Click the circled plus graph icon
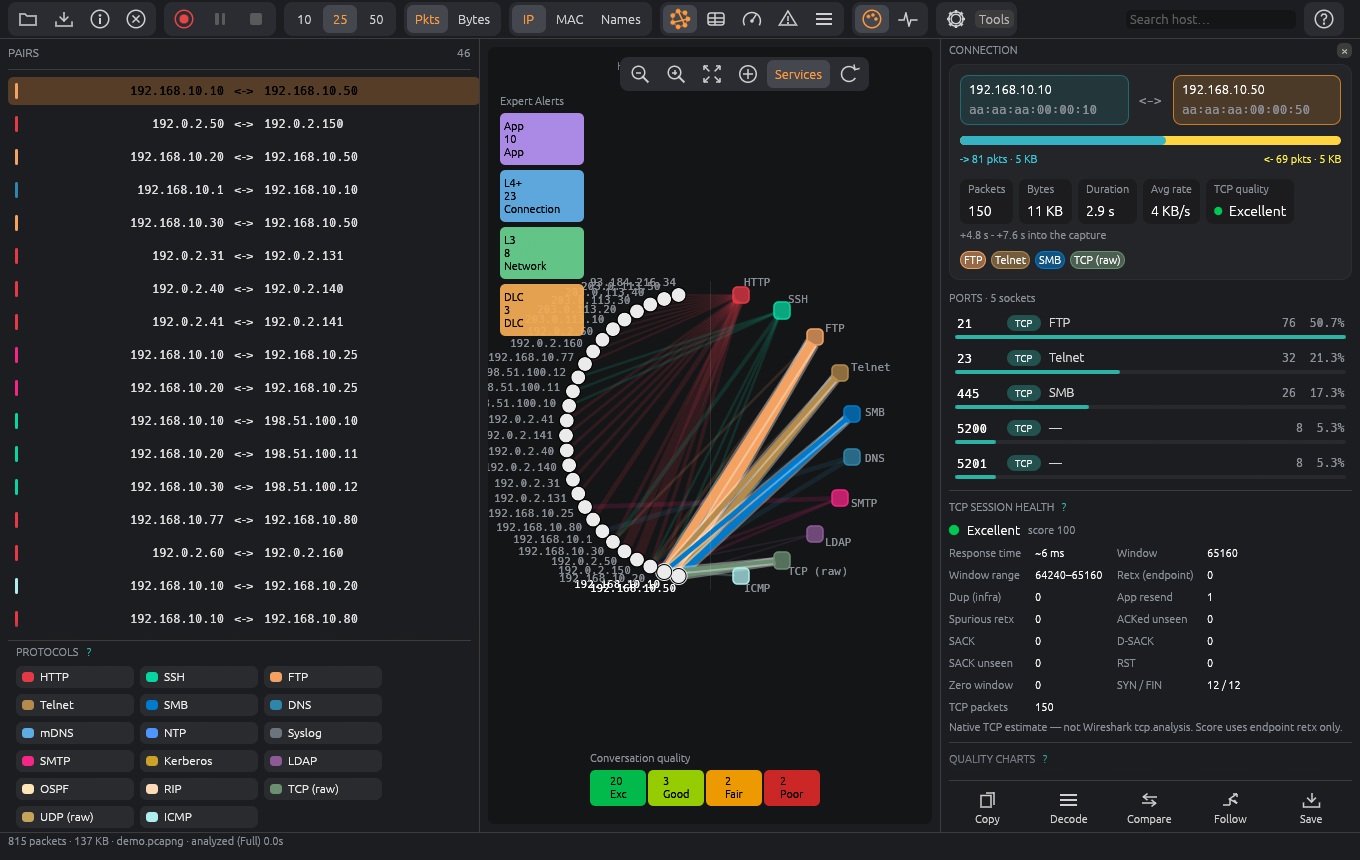This screenshot has width=1360, height=860. click(748, 74)
